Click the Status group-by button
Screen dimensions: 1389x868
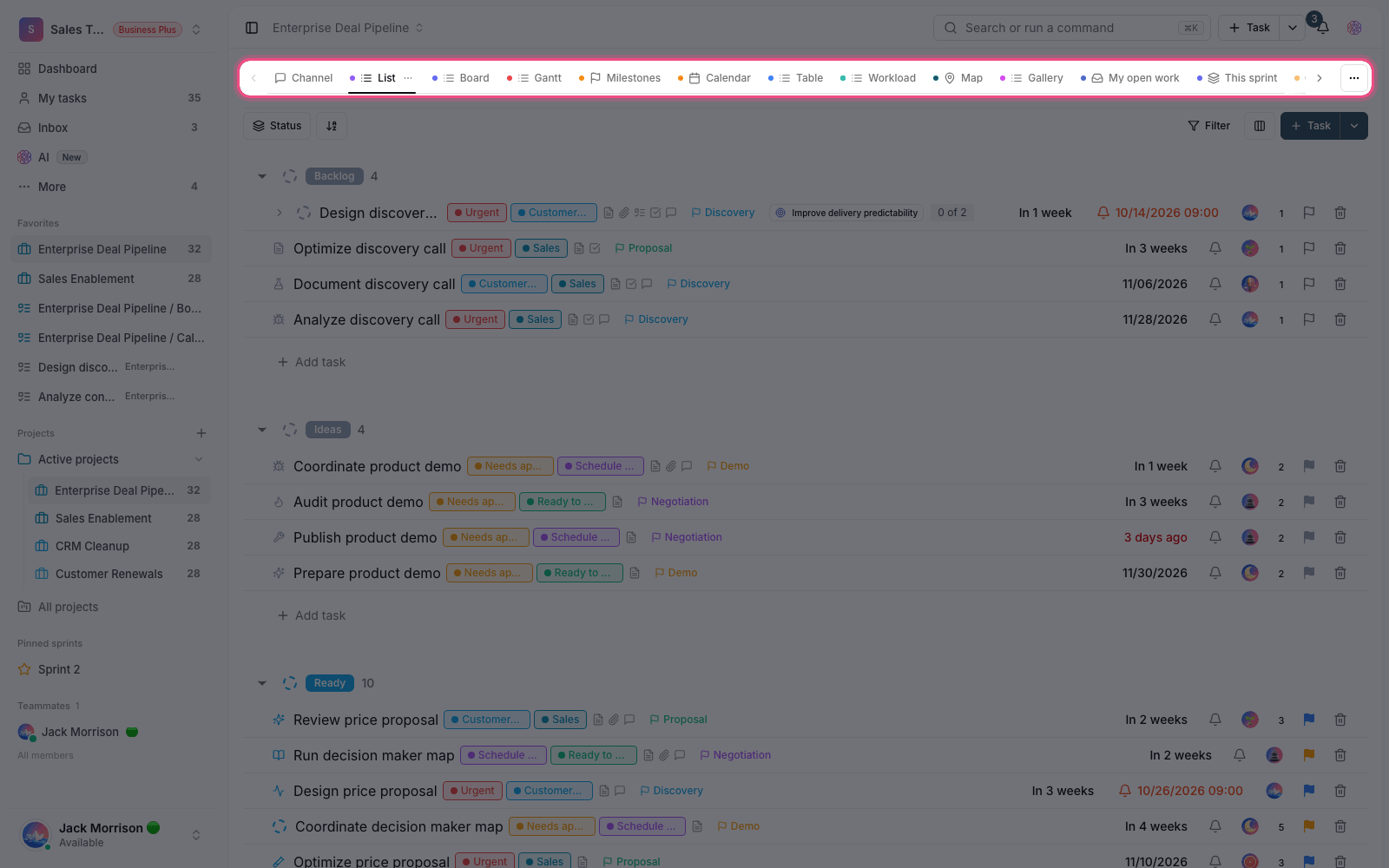click(x=277, y=126)
